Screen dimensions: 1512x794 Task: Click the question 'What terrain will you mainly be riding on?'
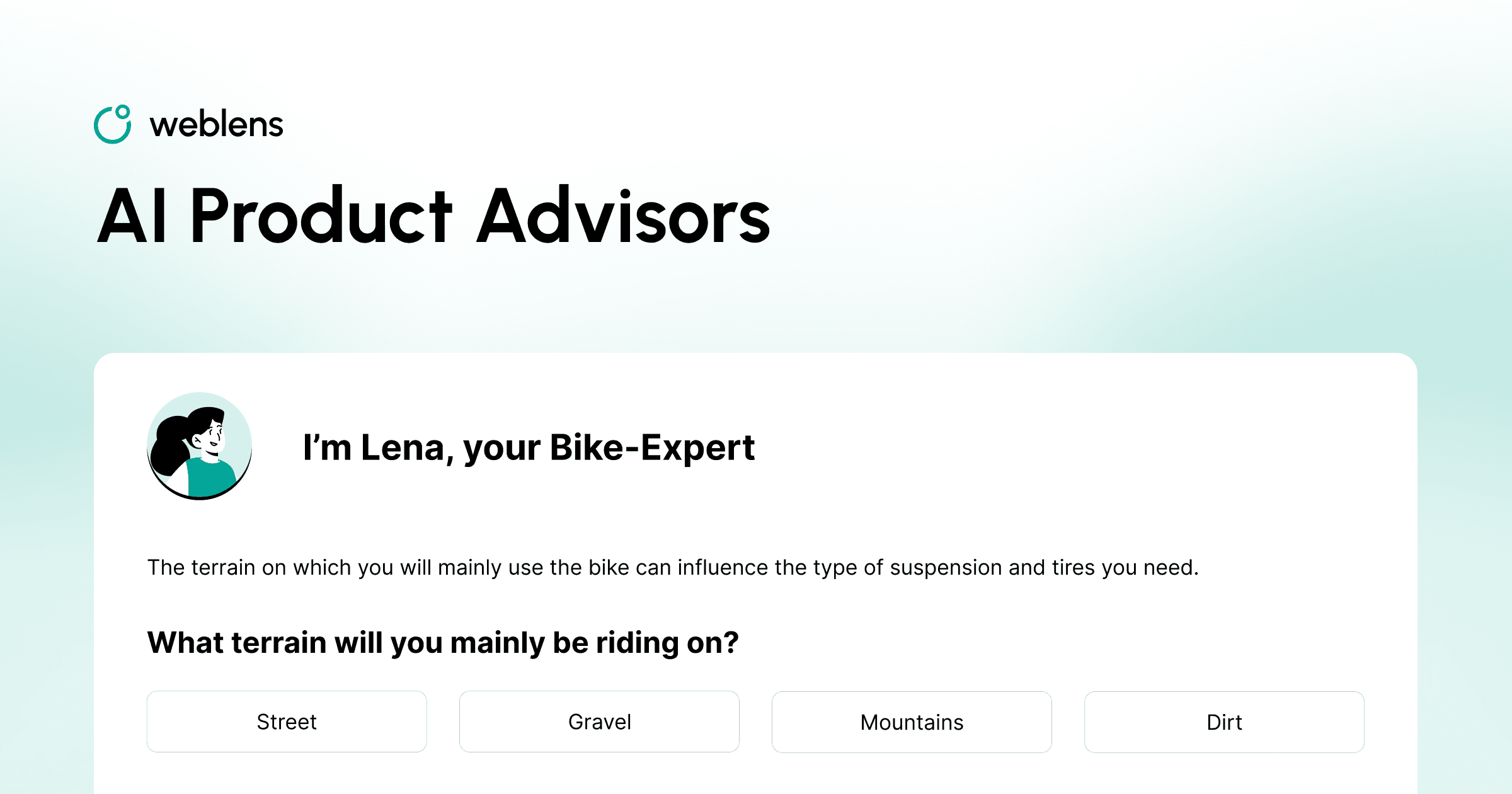pos(443,643)
